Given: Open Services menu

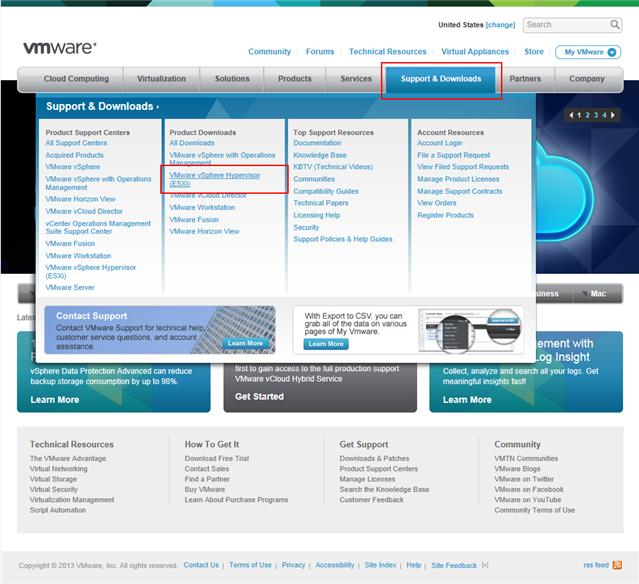Looking at the screenshot, I should (356, 79).
